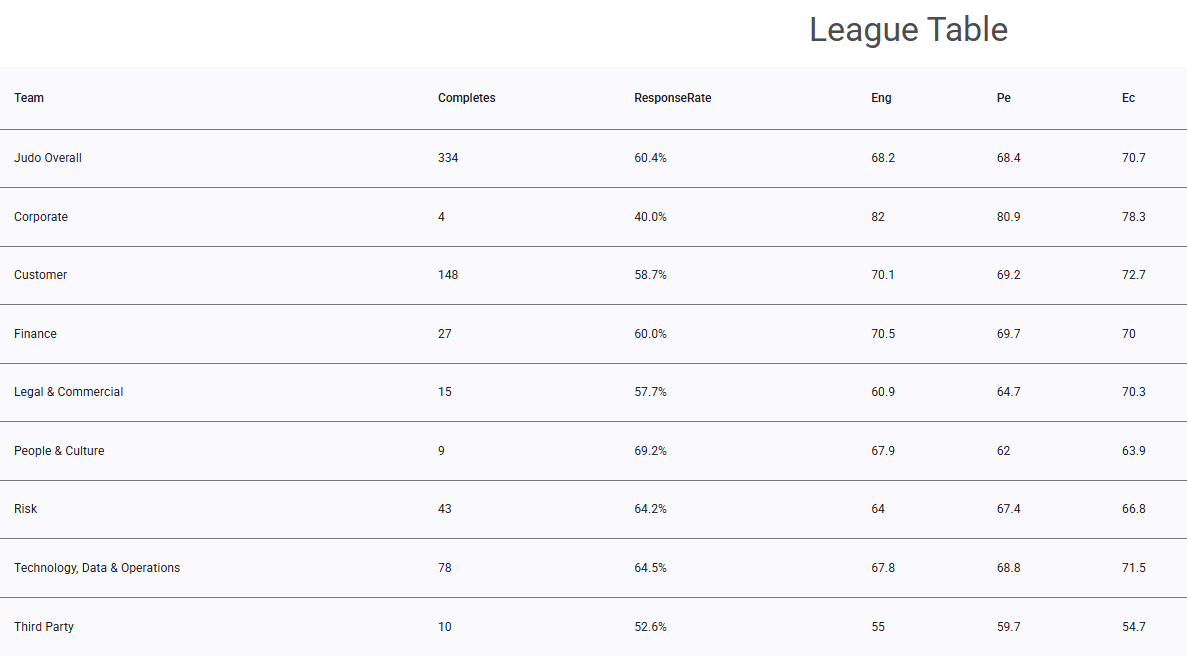1187x656 pixels.
Task: Sort by the Completes column header
Action: pyautogui.click(x=466, y=98)
